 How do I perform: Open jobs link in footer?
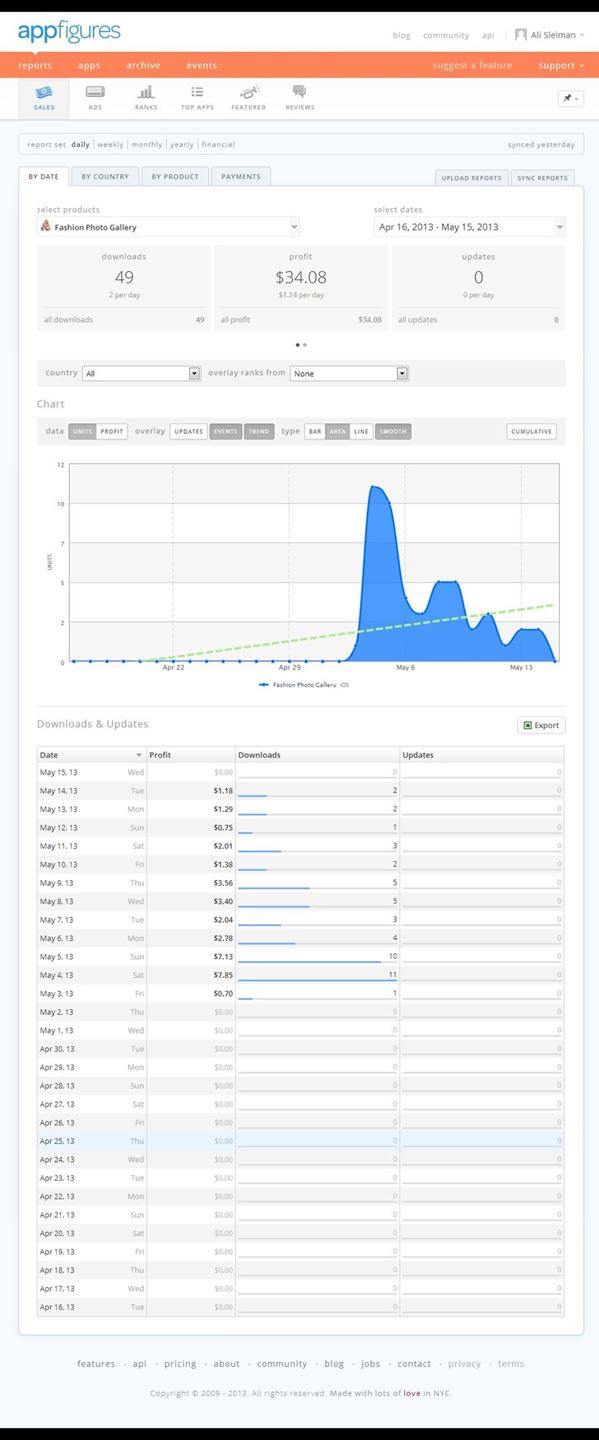[x=371, y=1364]
